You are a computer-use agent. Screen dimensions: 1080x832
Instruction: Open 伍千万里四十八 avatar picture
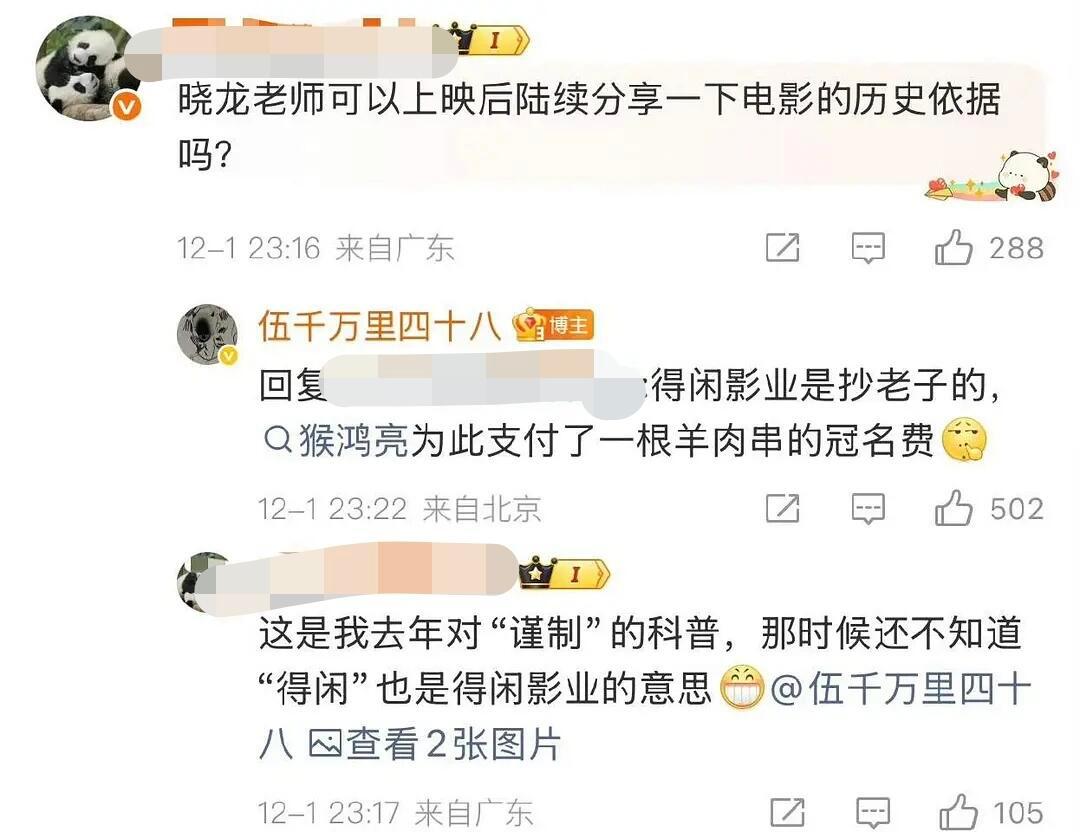(207, 333)
